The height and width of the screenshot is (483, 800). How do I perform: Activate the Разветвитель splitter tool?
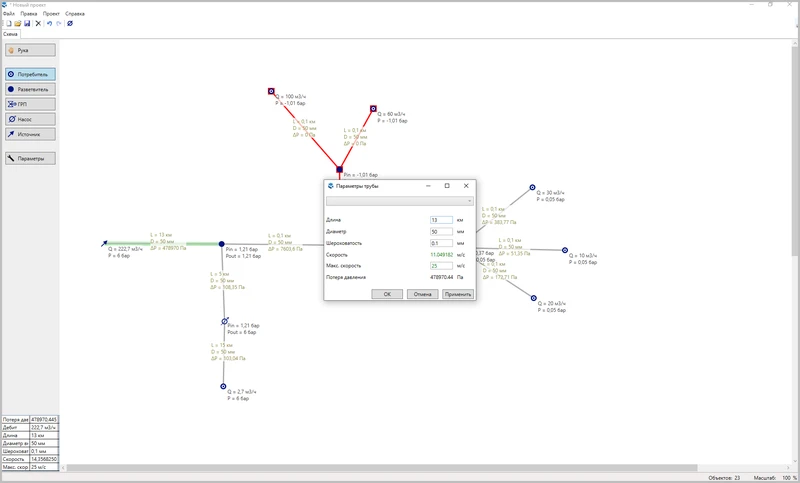pos(29,89)
